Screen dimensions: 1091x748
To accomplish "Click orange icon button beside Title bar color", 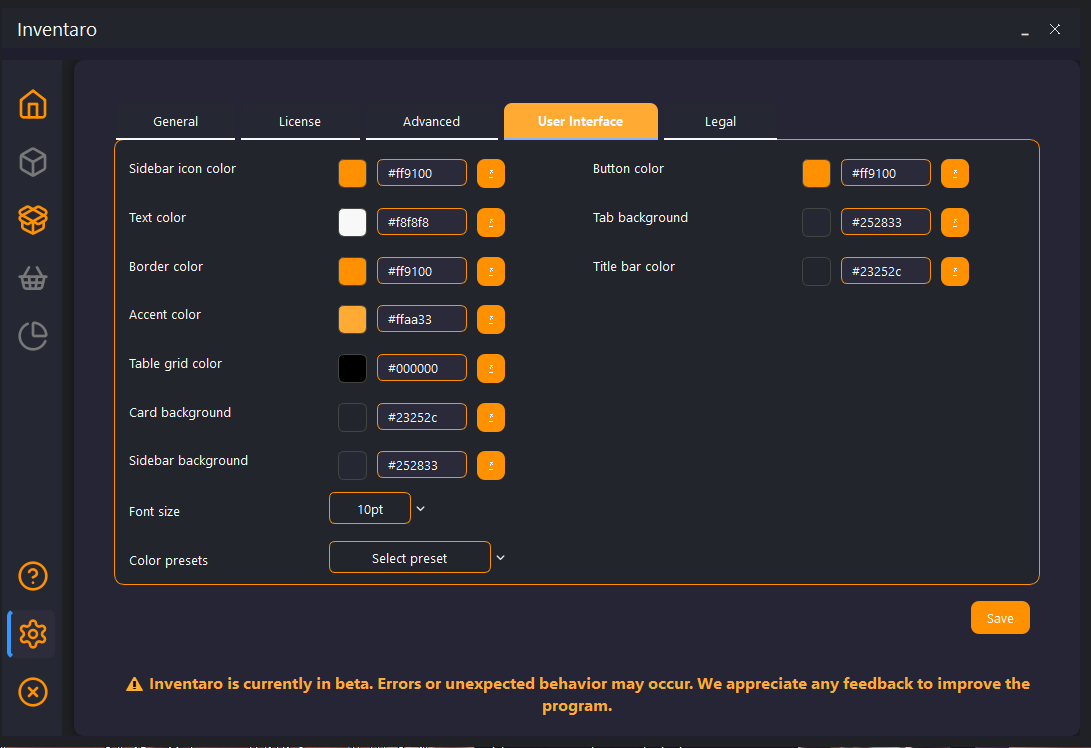I will point(955,271).
